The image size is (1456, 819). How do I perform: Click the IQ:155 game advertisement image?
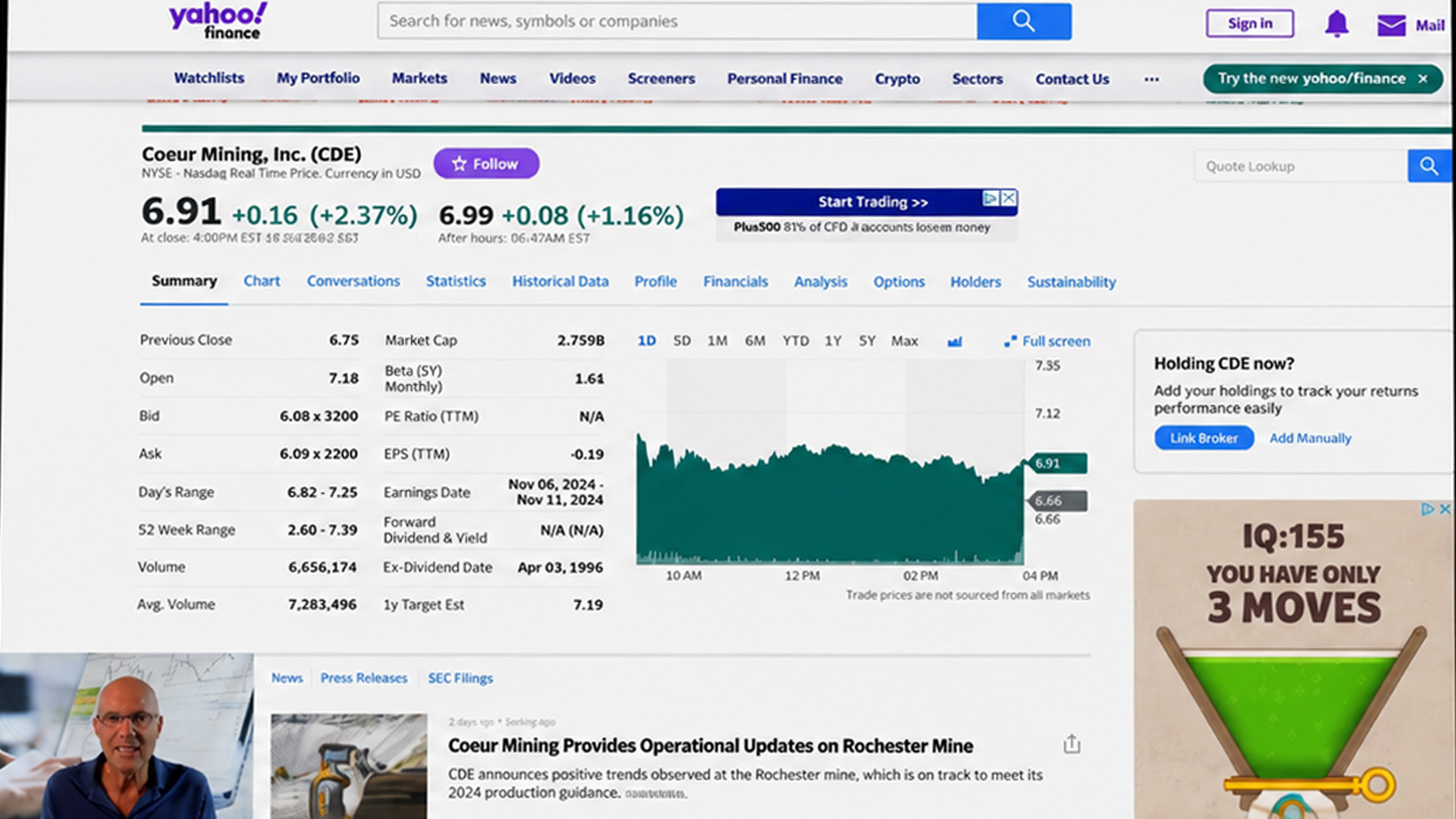(1294, 660)
